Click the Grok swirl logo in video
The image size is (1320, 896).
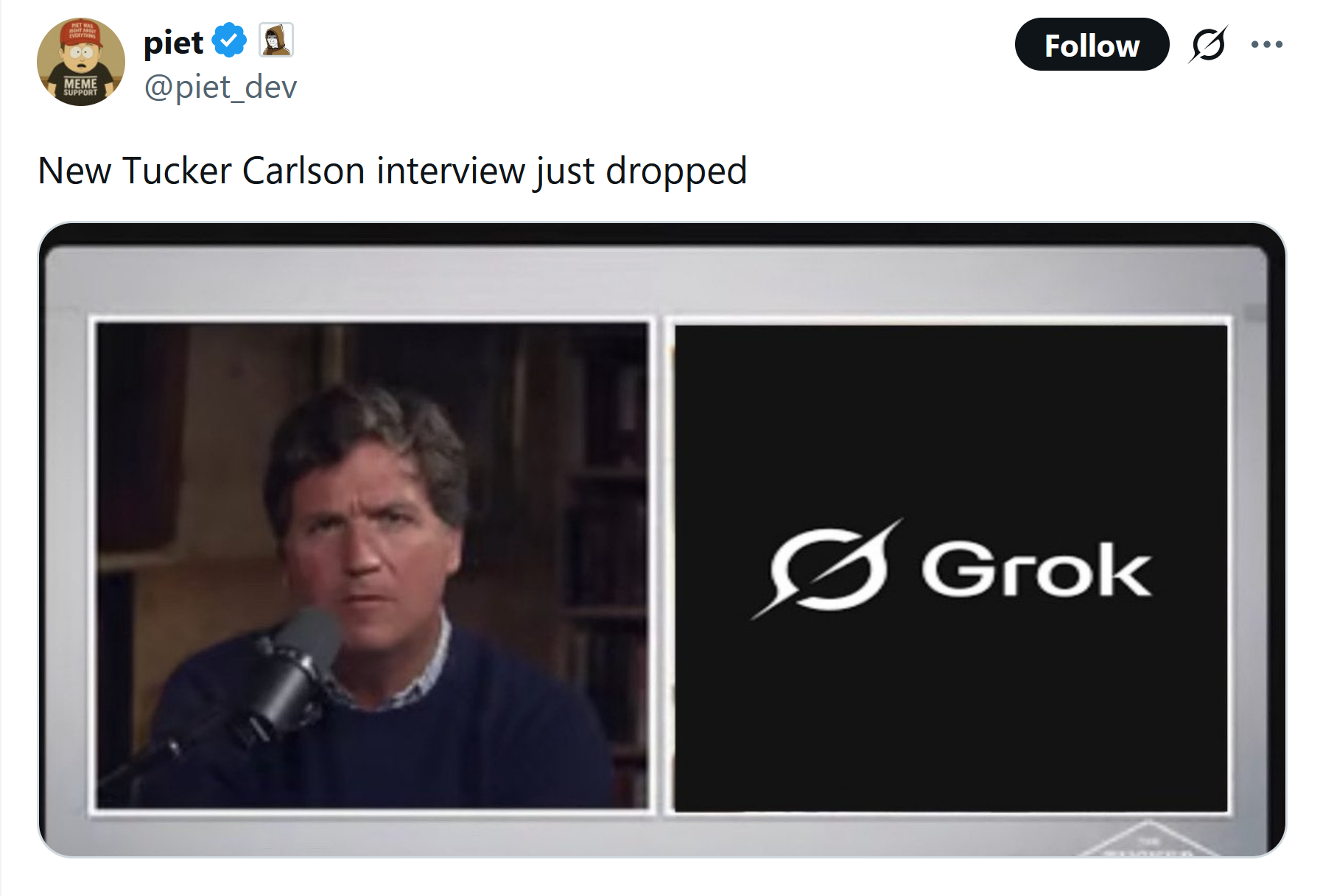pos(828,568)
